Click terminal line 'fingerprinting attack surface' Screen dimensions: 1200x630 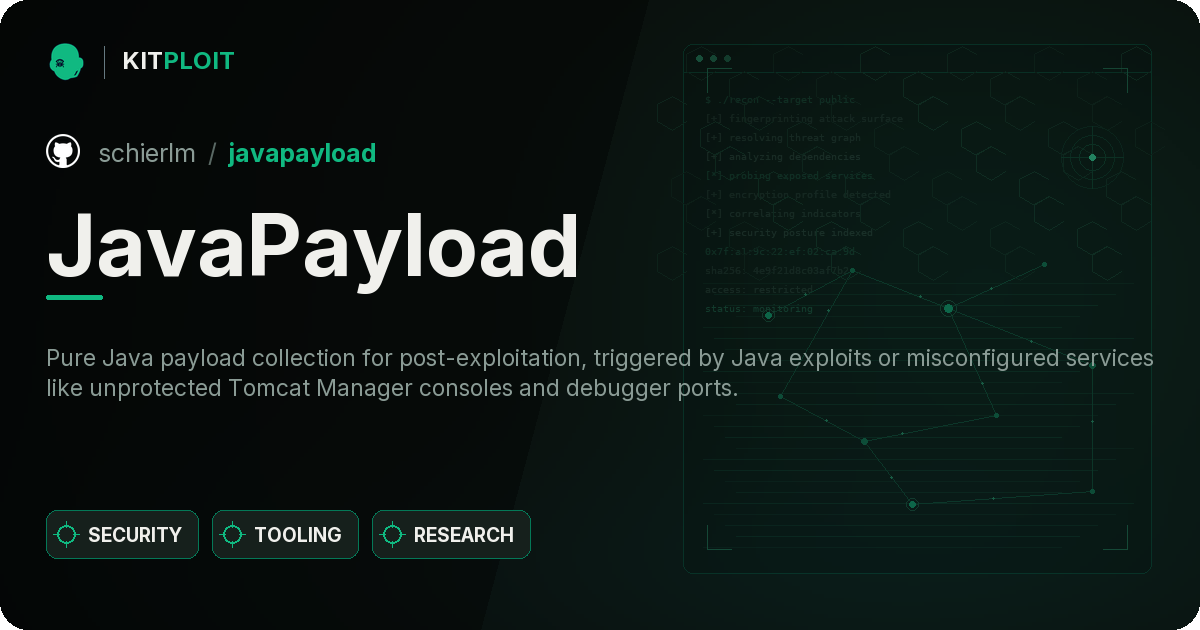point(804,119)
